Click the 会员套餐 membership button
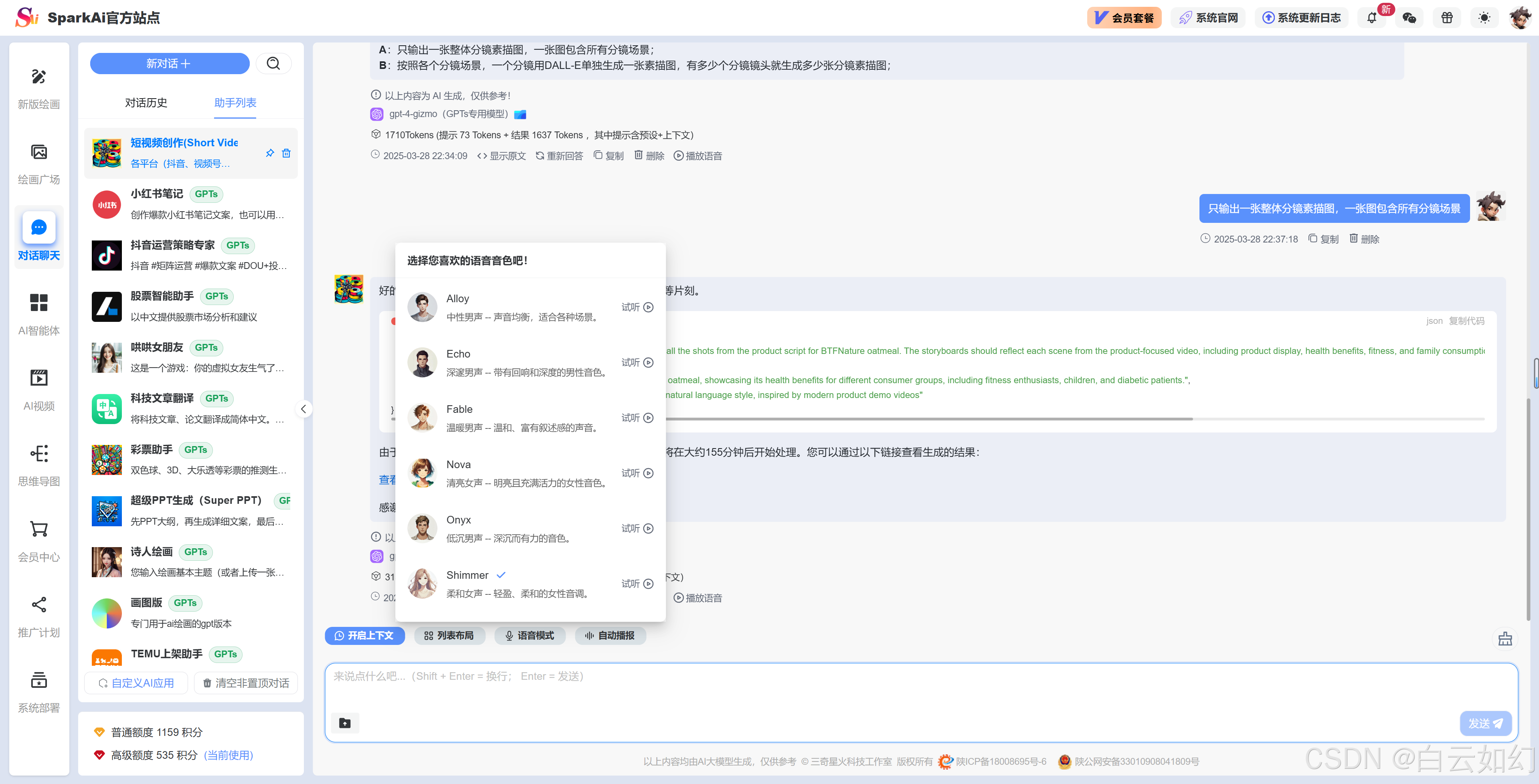This screenshot has height=784, width=1539. coord(1124,18)
